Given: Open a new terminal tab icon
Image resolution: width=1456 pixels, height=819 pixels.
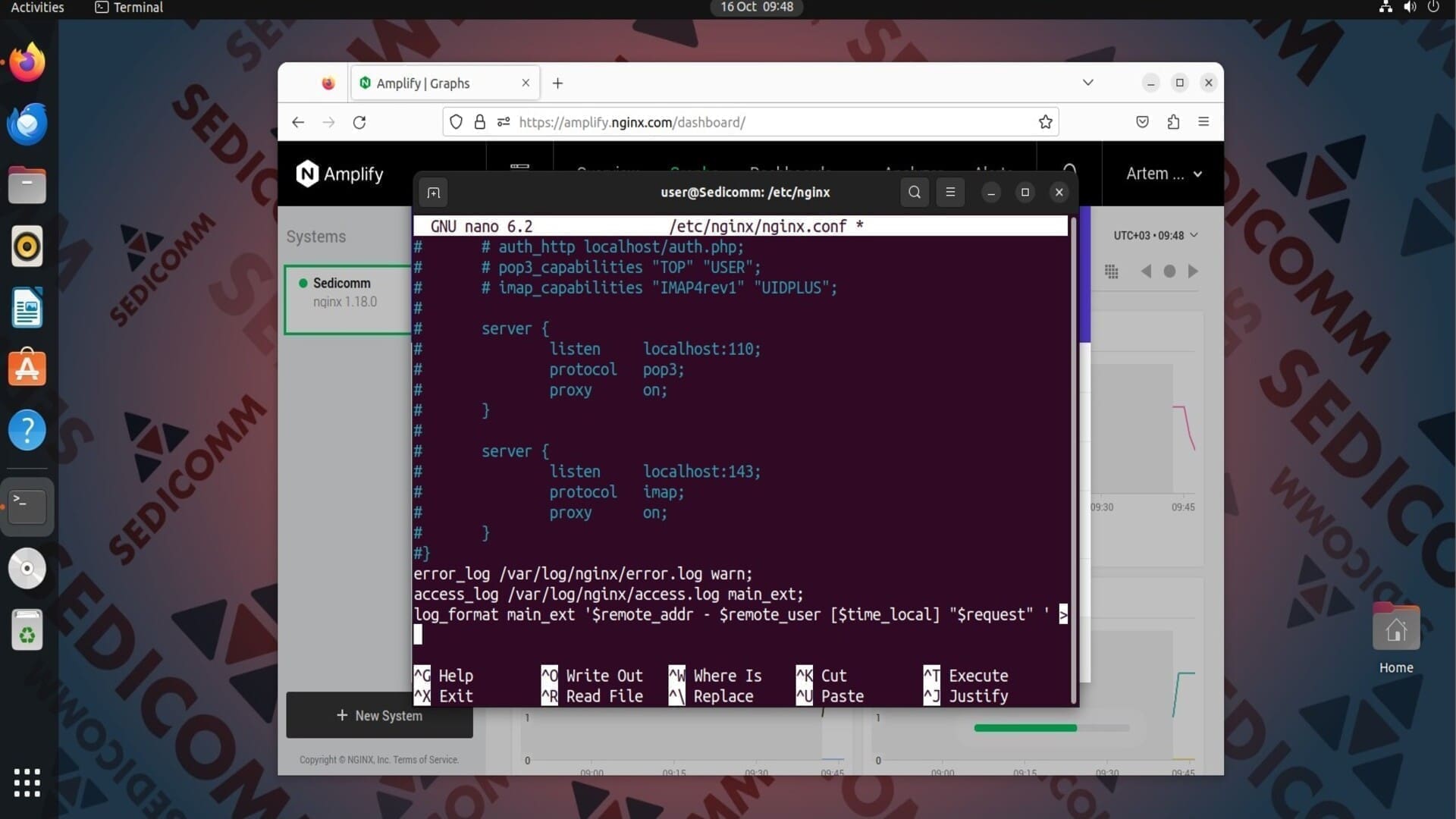Looking at the screenshot, I should [433, 193].
